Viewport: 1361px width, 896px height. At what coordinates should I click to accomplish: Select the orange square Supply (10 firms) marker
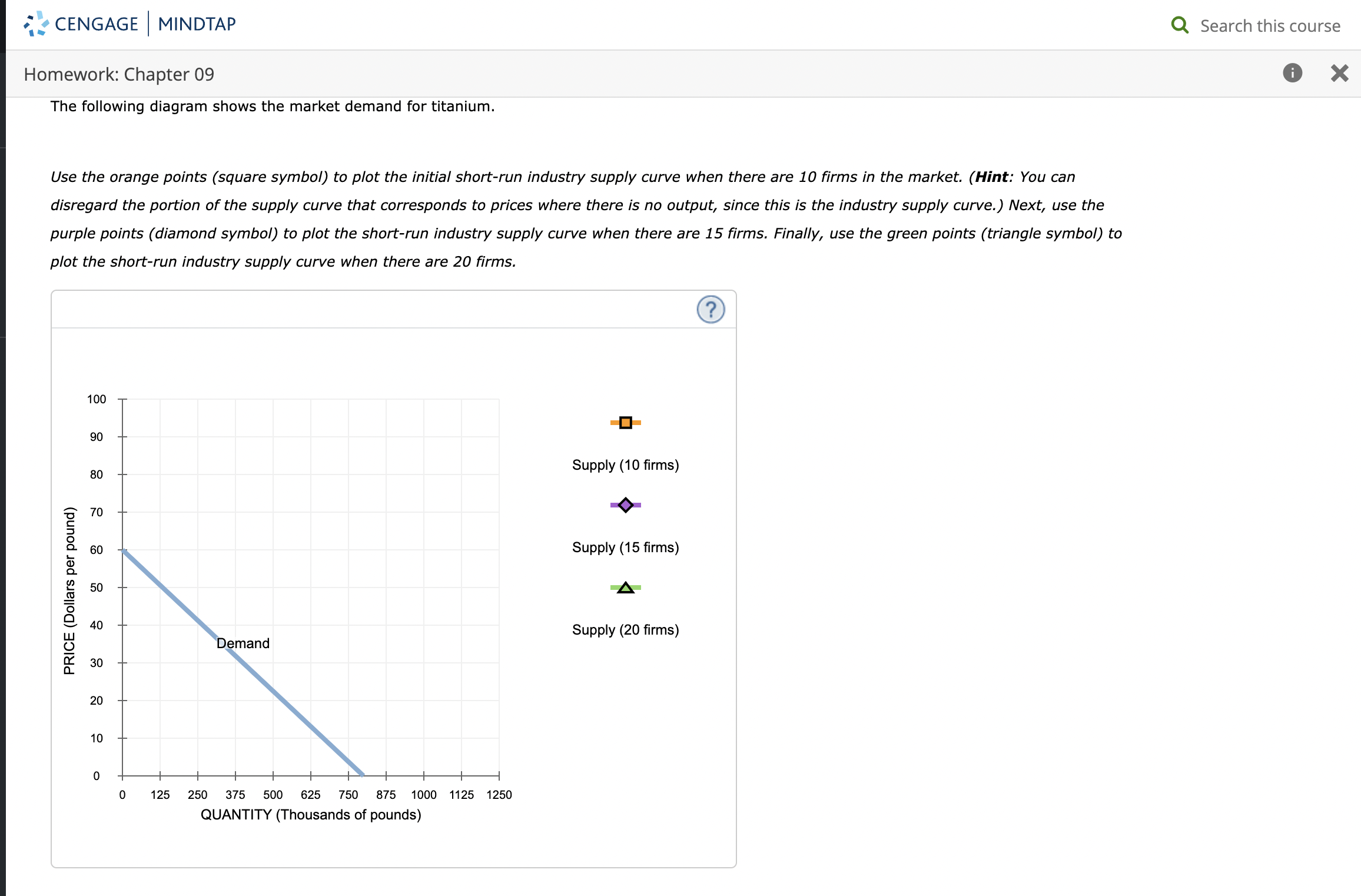coord(625,423)
